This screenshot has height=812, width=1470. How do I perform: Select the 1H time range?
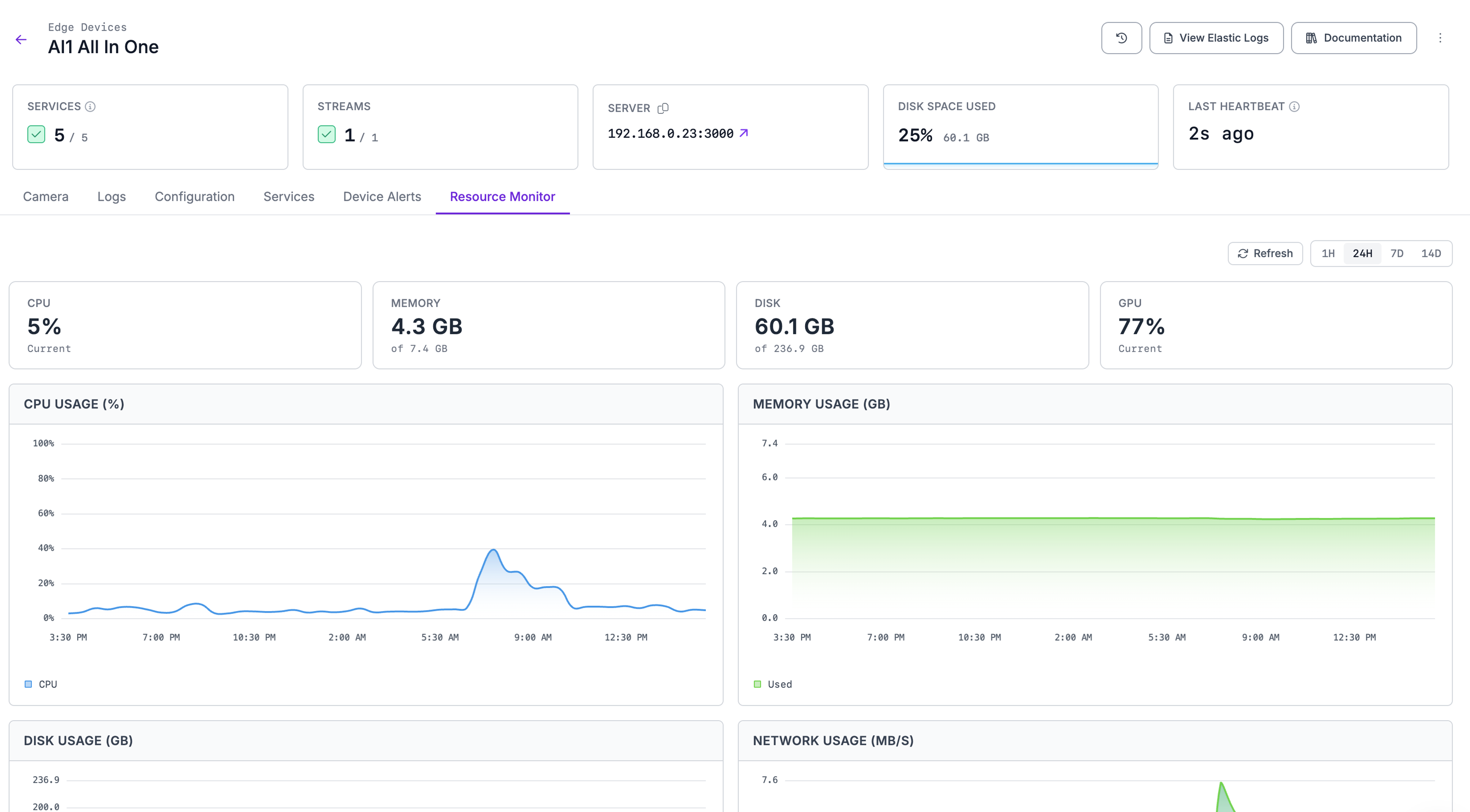(x=1328, y=253)
